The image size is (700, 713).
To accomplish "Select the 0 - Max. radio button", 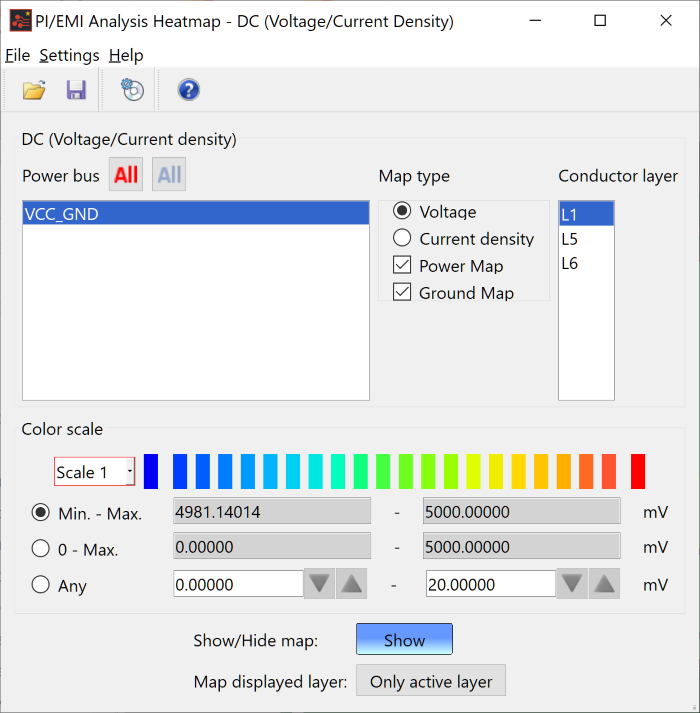I will (40, 548).
